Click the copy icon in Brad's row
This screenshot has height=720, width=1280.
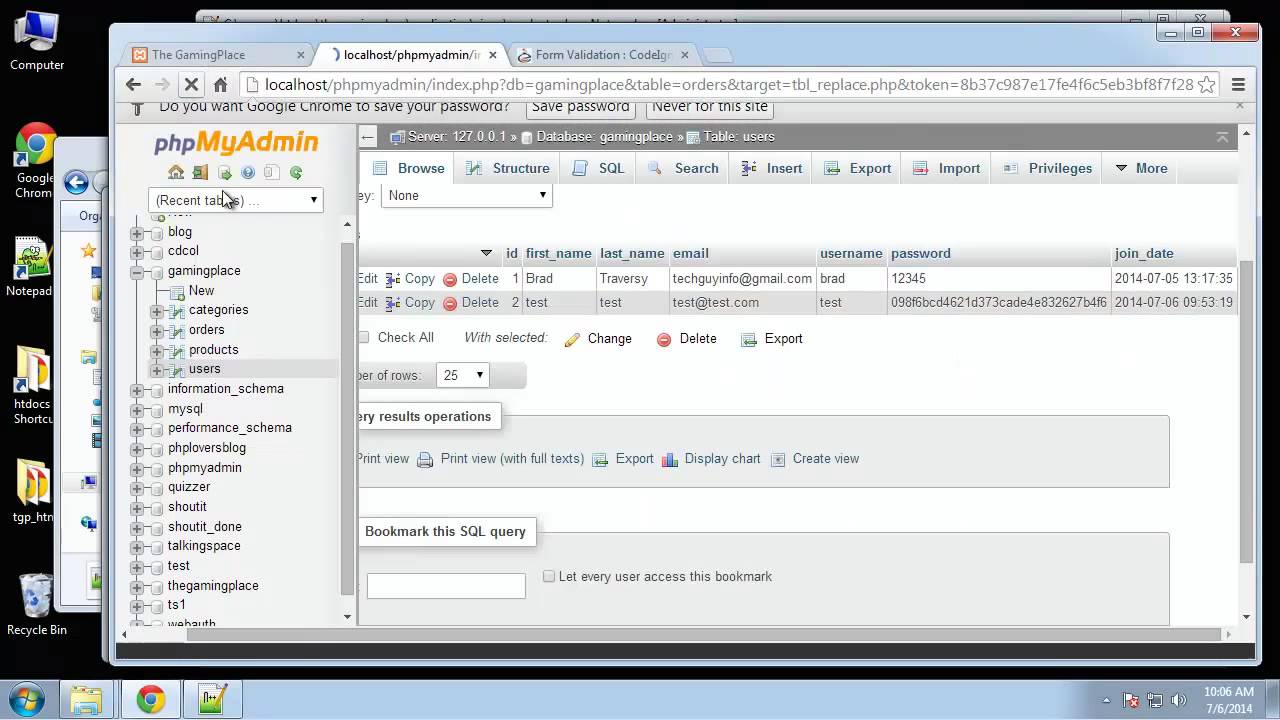click(x=393, y=279)
